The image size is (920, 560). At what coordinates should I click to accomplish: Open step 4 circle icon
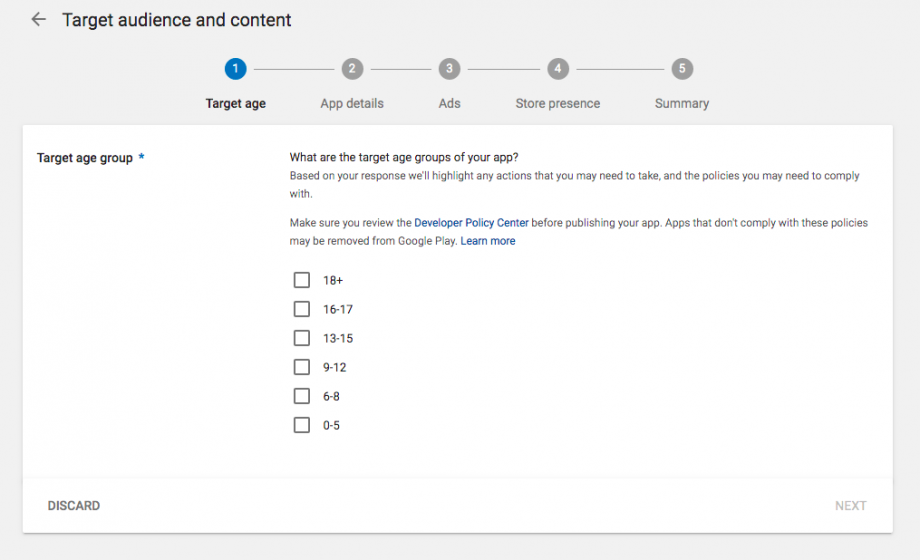coord(558,69)
